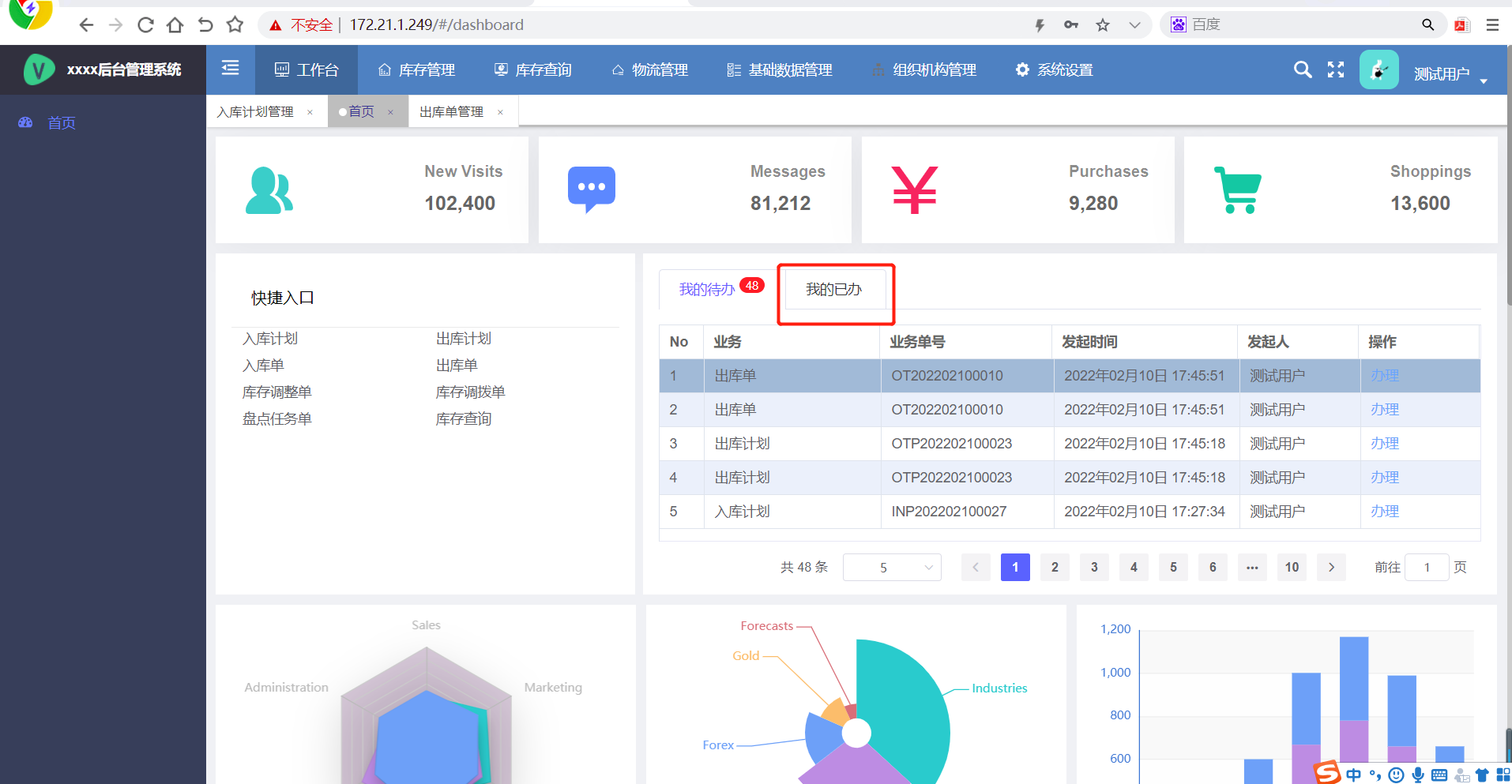Open the 工作台 menu
This screenshot has height=784, width=1512.
pyautogui.click(x=307, y=69)
